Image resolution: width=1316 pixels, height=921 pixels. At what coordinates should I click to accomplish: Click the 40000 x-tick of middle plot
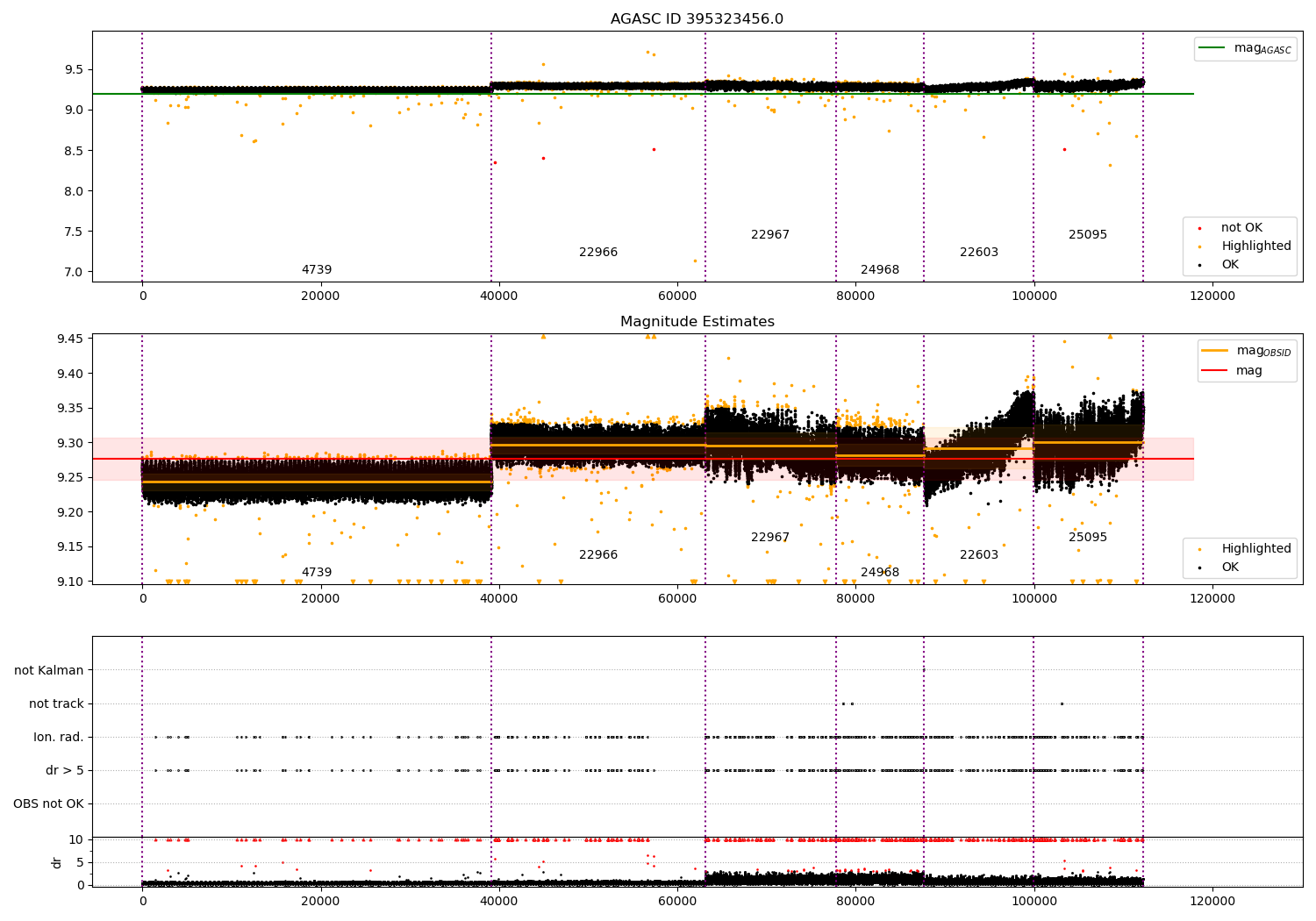[499, 599]
